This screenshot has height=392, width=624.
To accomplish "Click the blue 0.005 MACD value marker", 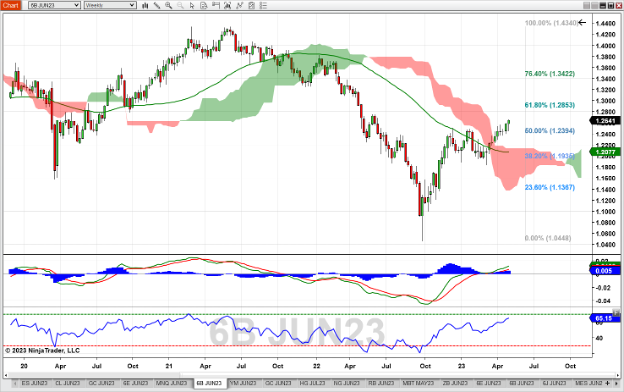I will 605,271.
